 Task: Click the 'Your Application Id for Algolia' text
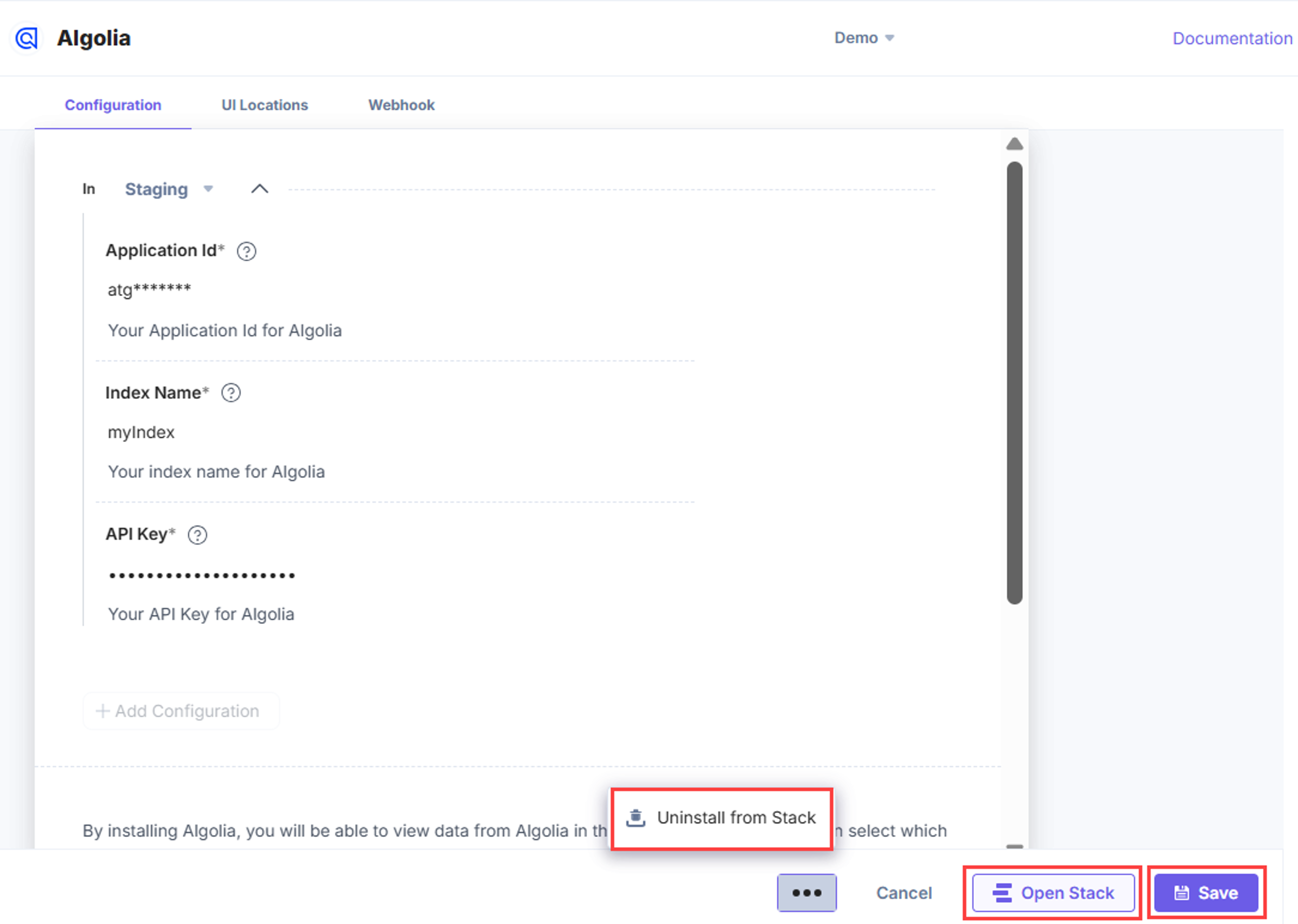tap(225, 331)
